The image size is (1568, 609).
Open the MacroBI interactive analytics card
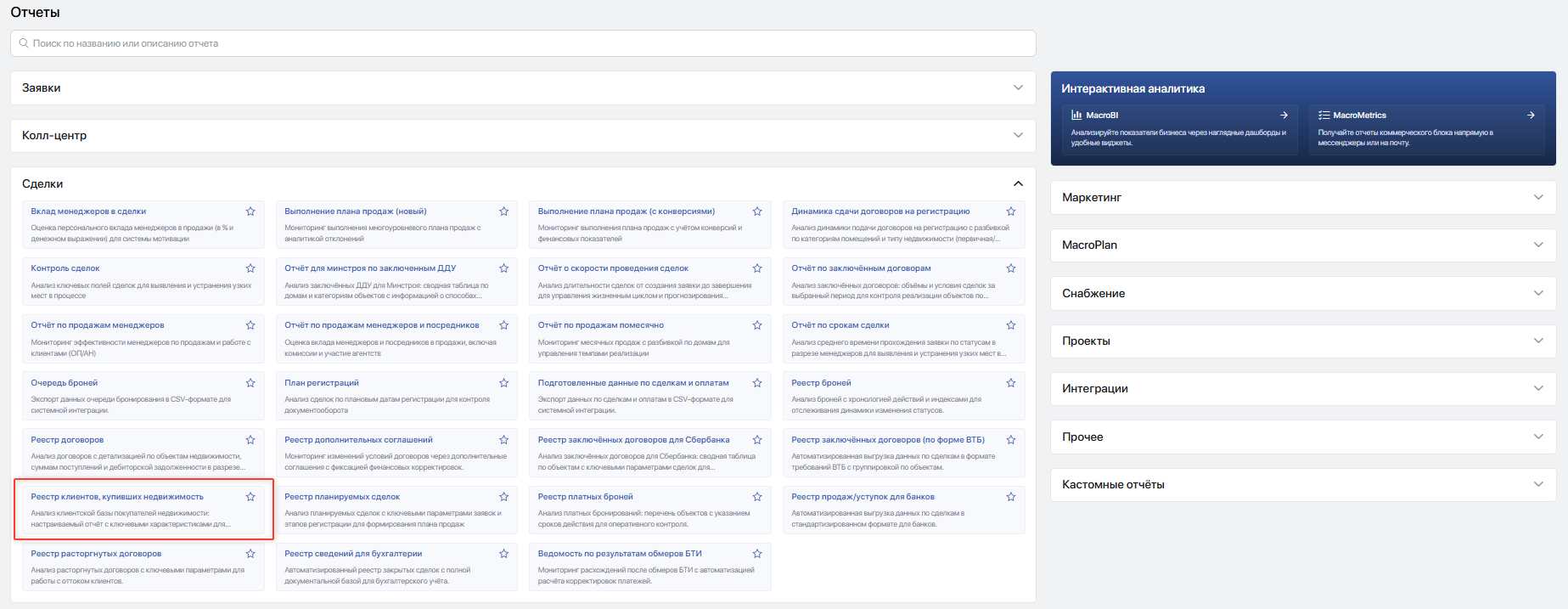coord(1179,128)
